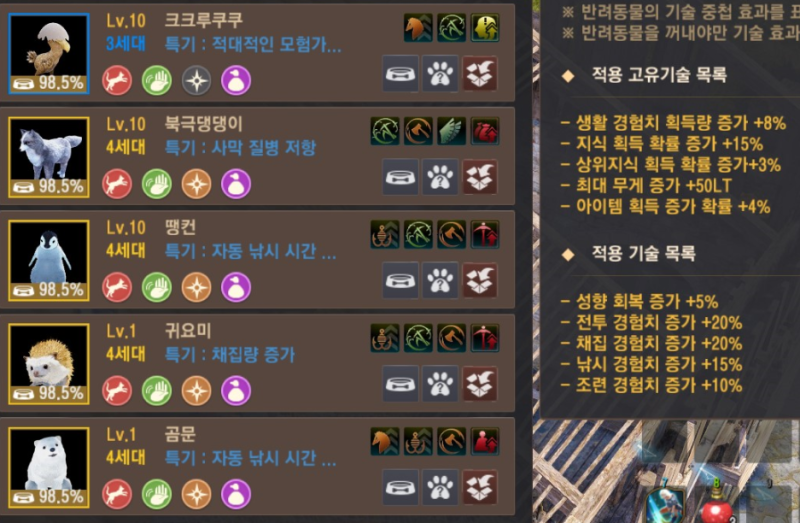This screenshot has width=800, height=523.
Task: Click the 적용 기술 목록 header
Action: click(x=643, y=253)
